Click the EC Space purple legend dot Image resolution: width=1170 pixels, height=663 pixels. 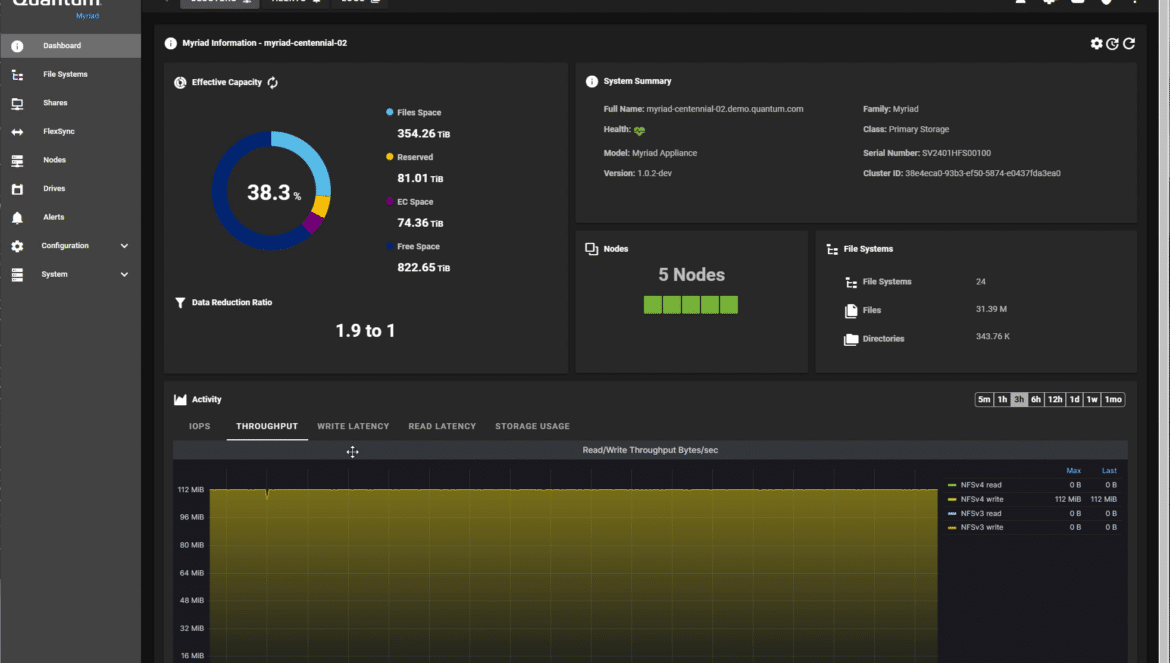[x=390, y=201]
